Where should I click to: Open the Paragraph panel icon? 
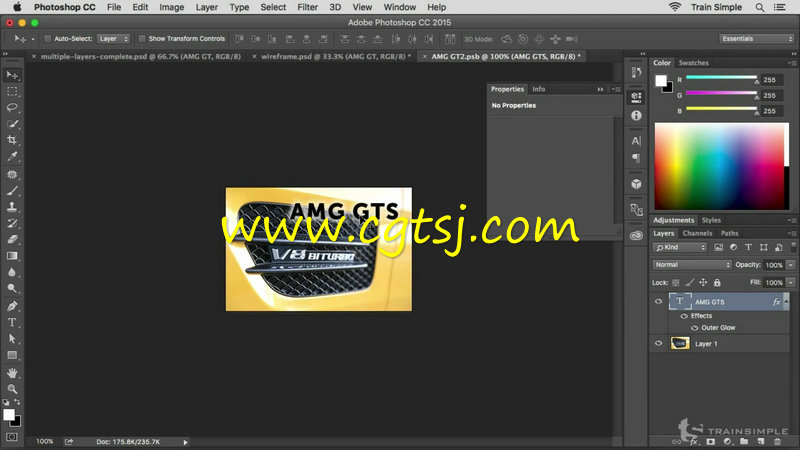point(636,158)
